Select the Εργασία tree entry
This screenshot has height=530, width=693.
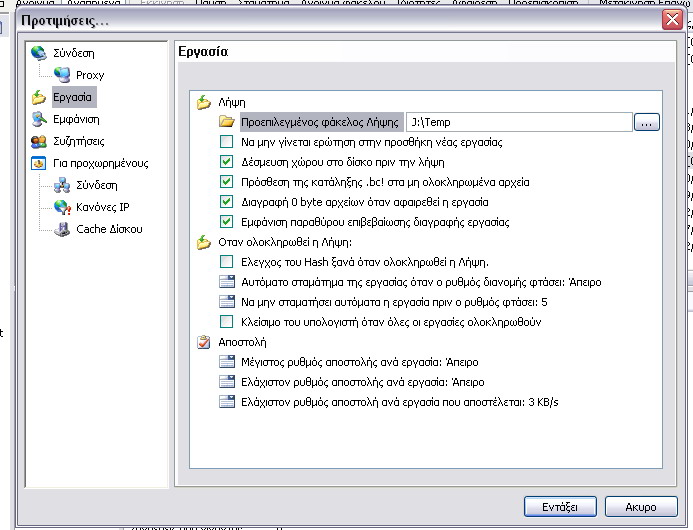coord(72,97)
